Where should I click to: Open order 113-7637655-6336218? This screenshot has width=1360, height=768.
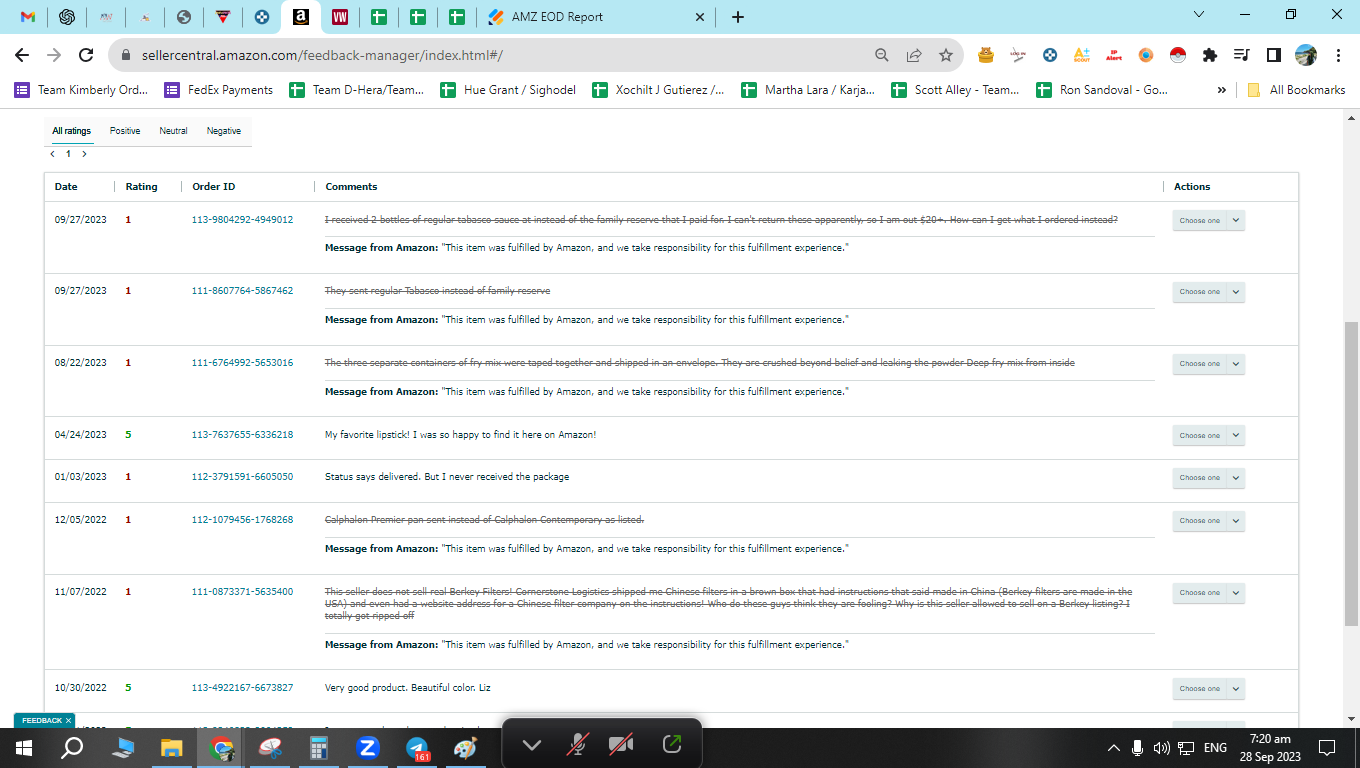point(242,435)
